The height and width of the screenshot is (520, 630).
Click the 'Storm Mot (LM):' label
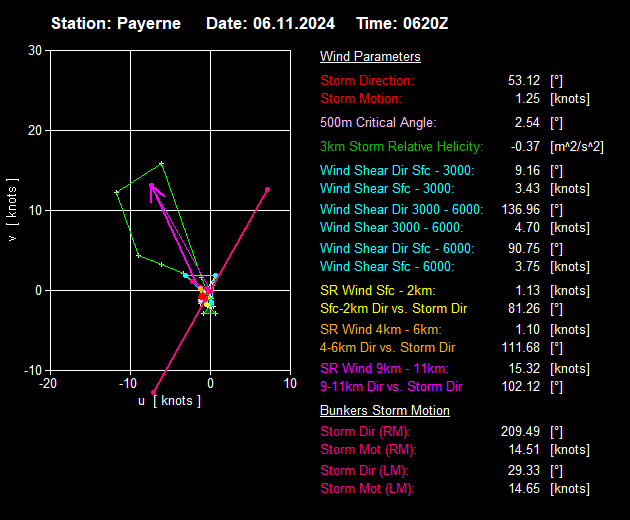click(367, 489)
